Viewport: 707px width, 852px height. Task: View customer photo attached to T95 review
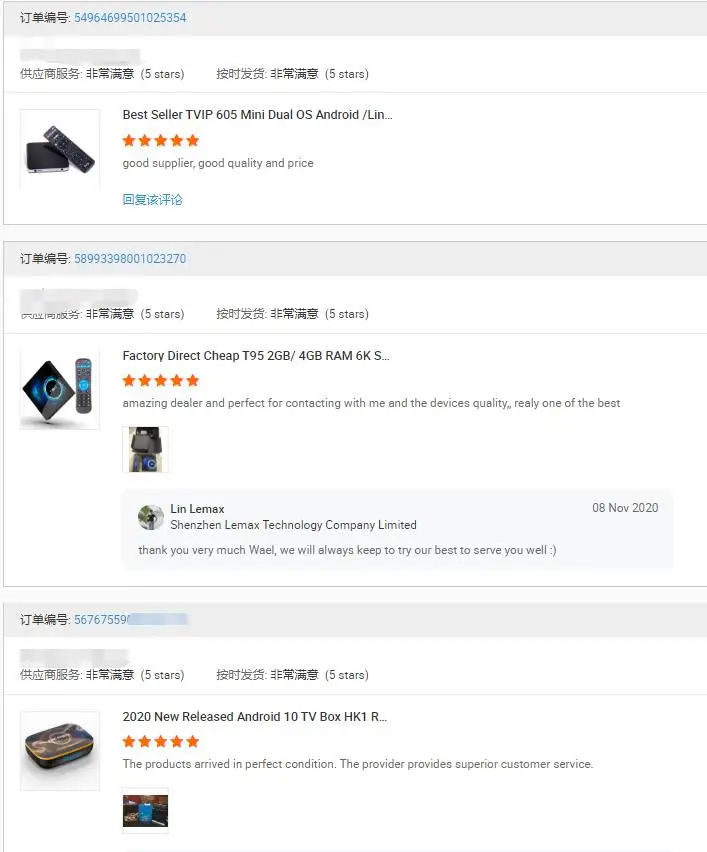pos(145,449)
